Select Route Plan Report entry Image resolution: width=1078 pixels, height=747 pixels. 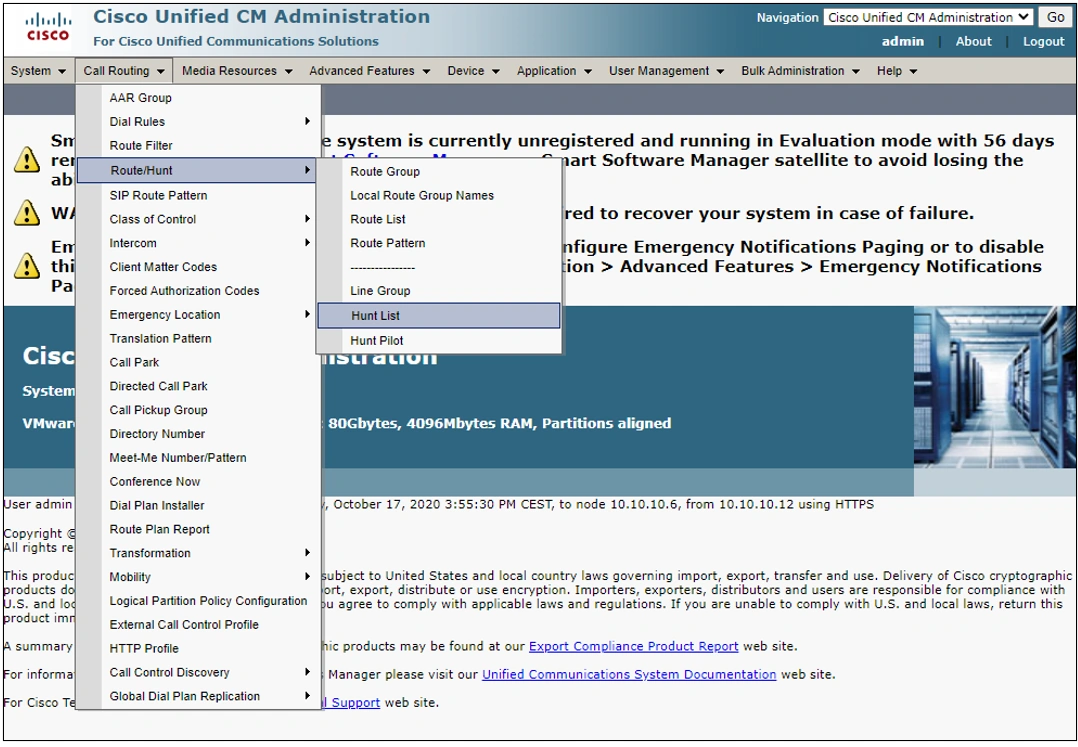(197, 529)
